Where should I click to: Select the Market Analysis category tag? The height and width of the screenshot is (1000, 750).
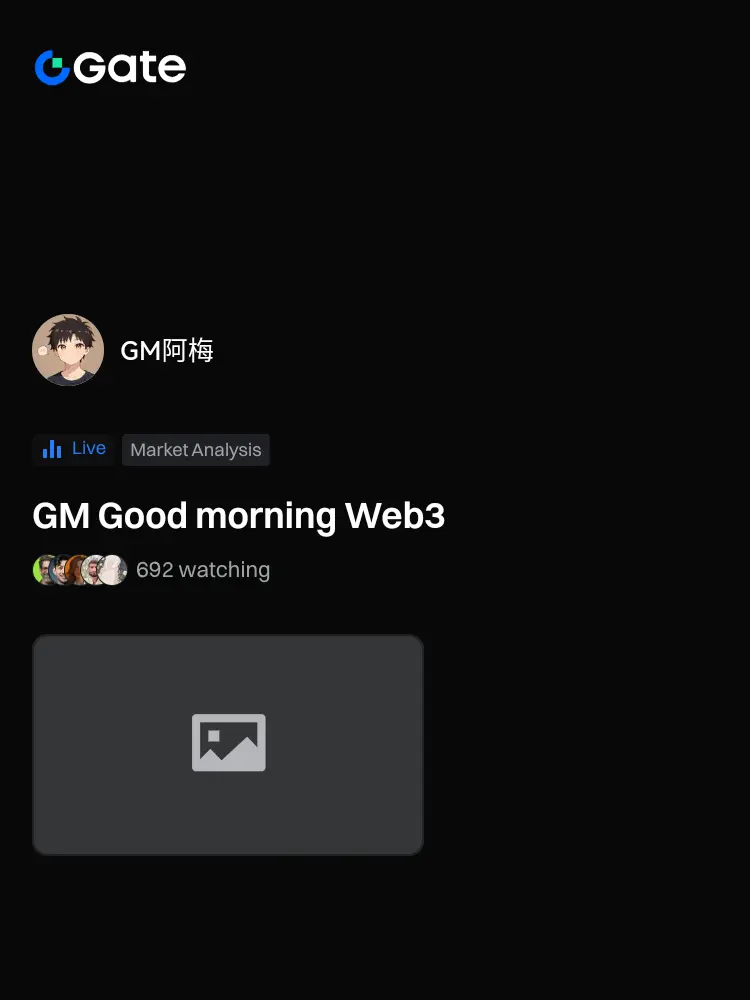coord(196,450)
